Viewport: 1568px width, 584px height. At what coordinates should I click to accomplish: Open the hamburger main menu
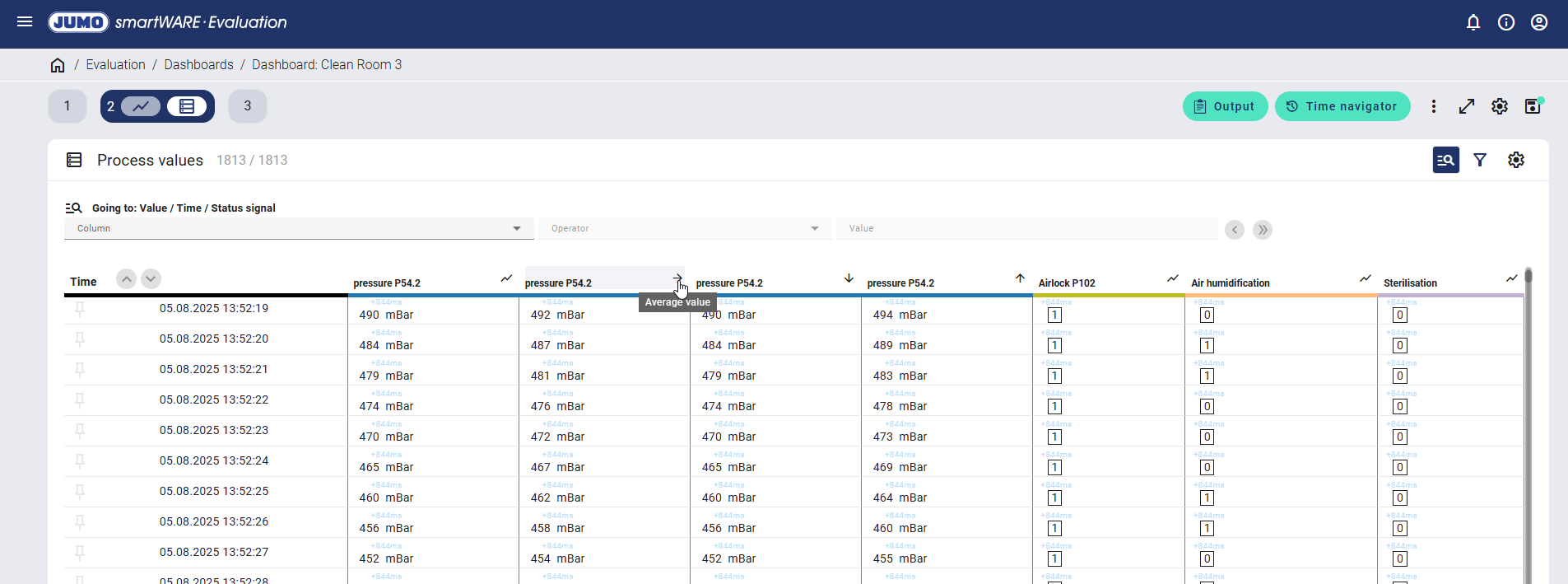25,22
